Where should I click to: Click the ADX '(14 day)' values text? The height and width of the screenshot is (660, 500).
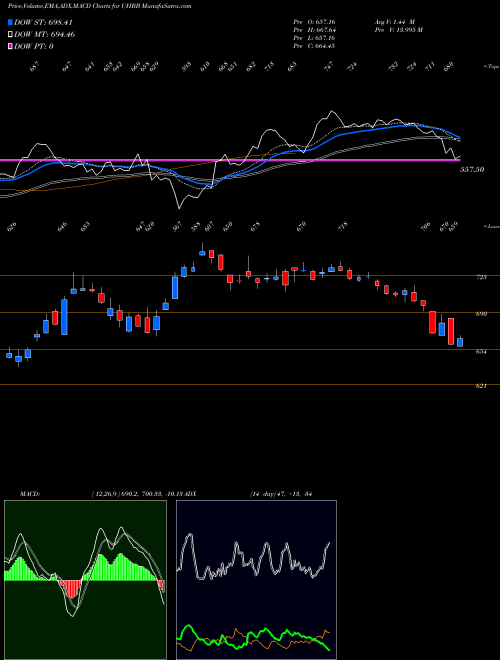(280, 494)
